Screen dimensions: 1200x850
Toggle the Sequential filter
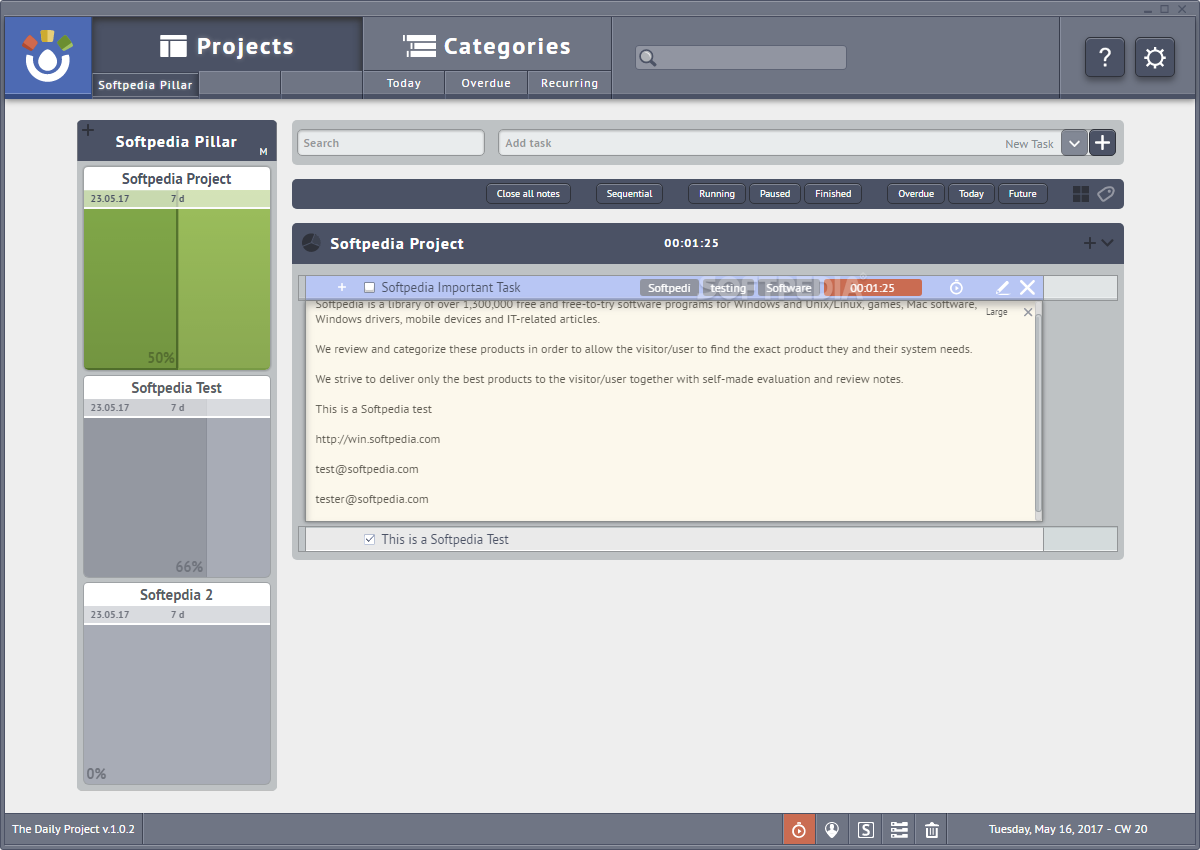[630, 194]
